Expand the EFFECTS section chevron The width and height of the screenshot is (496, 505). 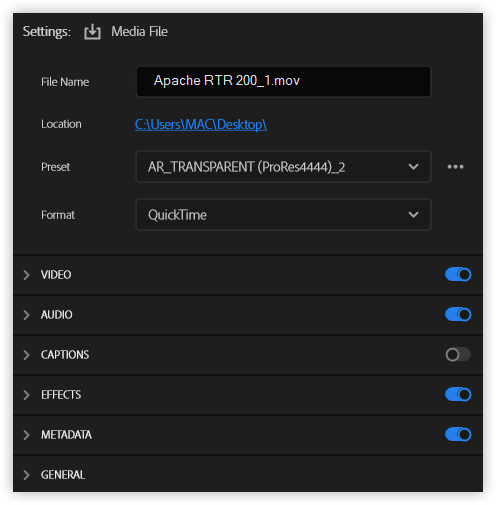pos(26,395)
